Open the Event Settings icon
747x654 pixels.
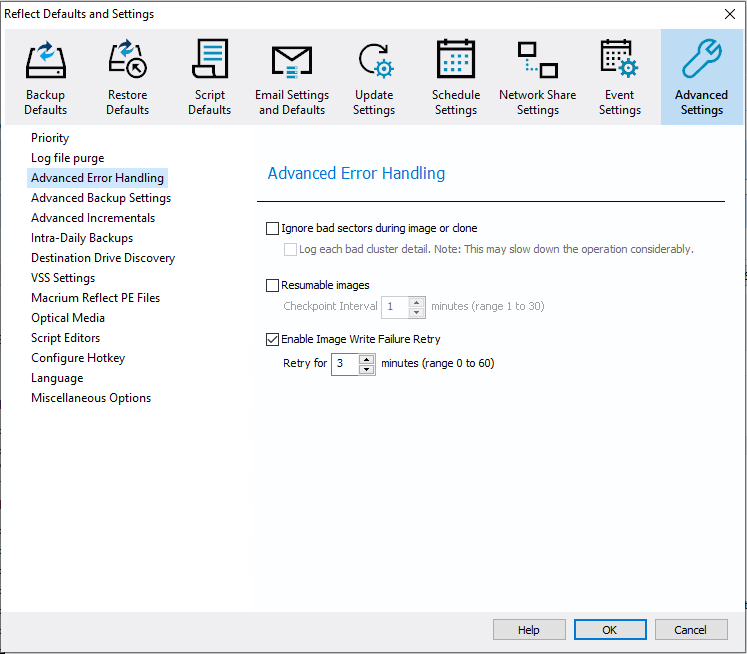click(x=619, y=59)
